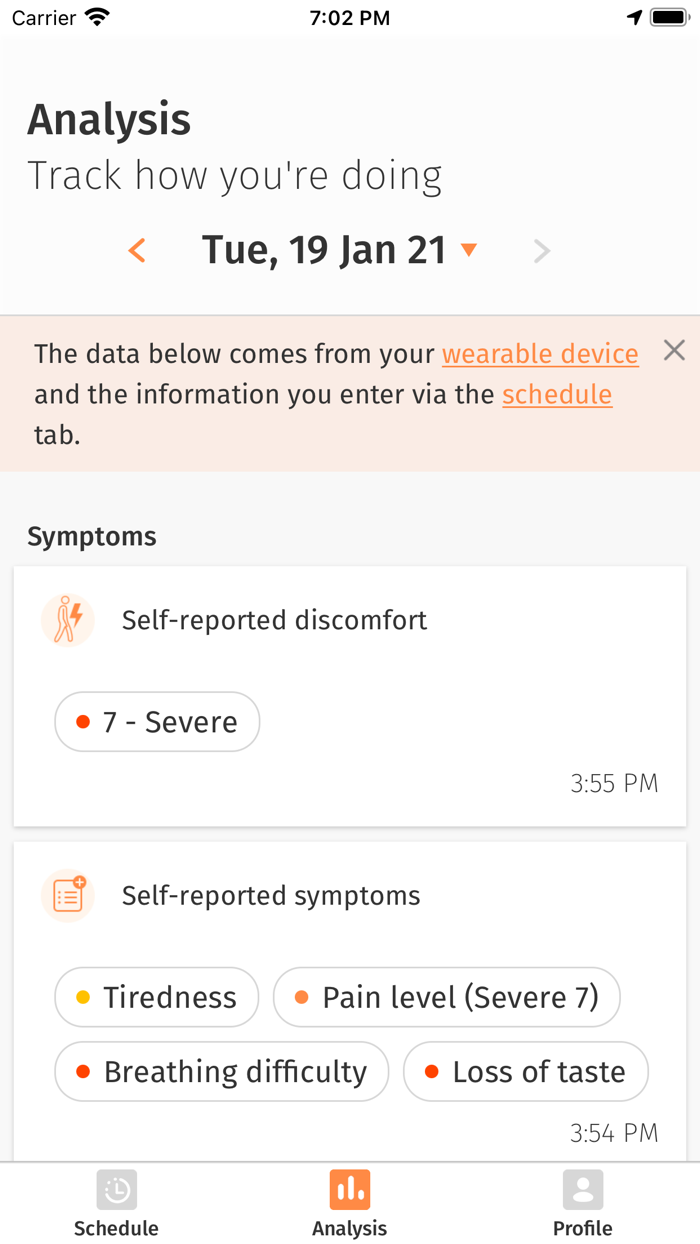The image size is (700, 1244).
Task: Open the wearable device link
Action: click(540, 354)
